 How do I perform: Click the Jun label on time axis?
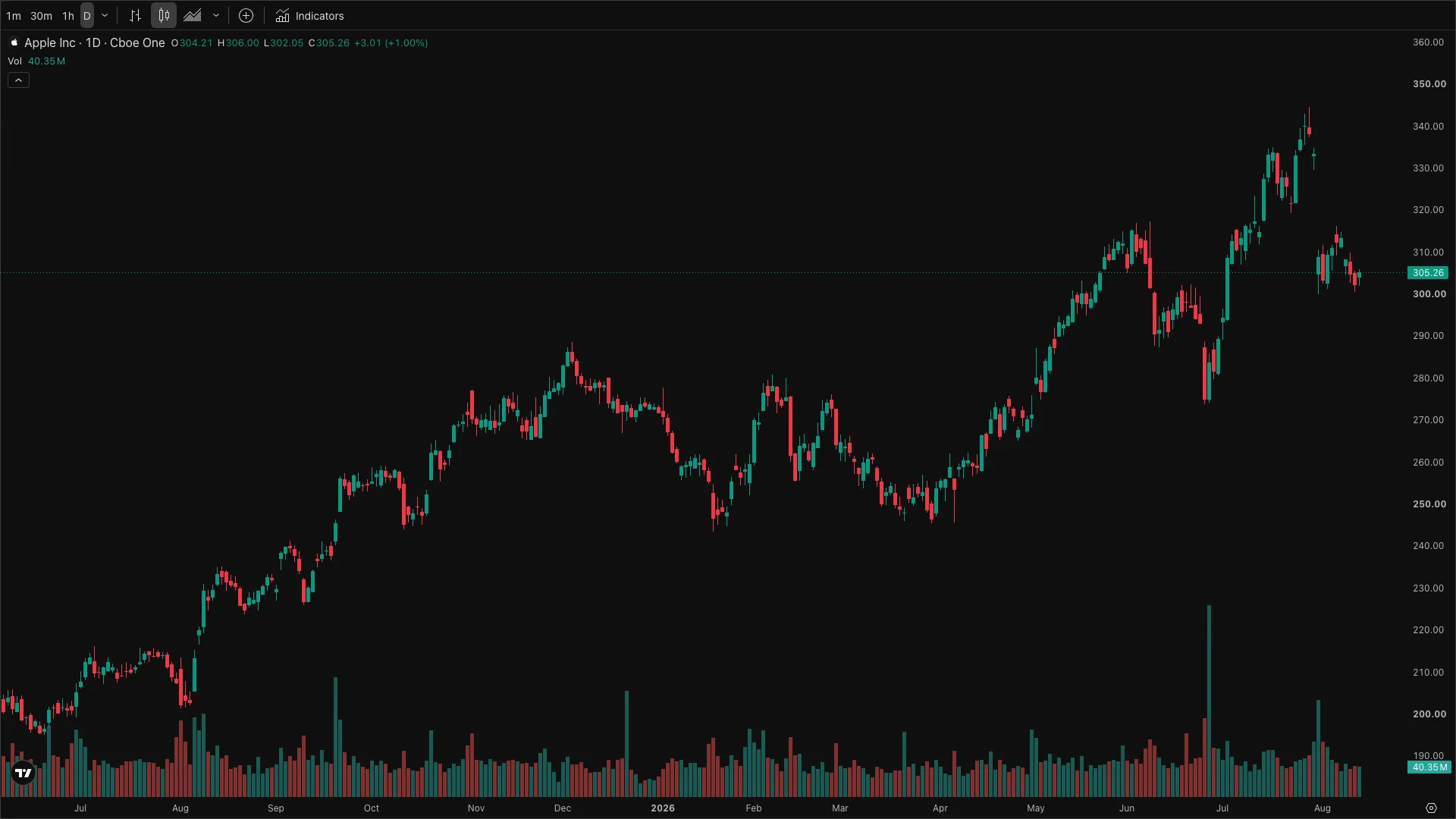click(1127, 808)
